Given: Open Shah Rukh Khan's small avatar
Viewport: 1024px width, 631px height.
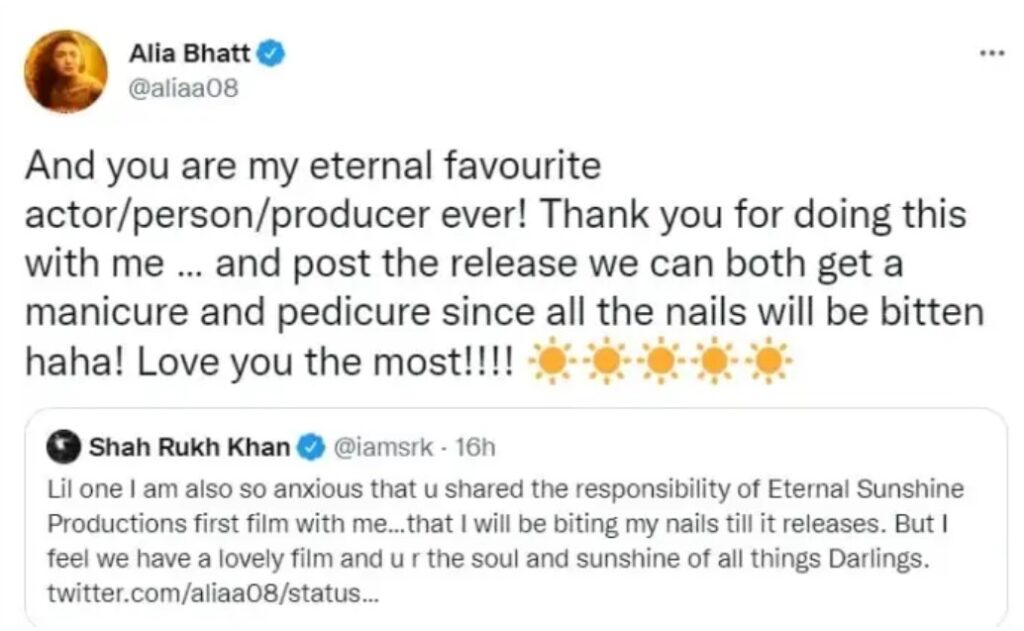Looking at the screenshot, I should coord(66,447).
